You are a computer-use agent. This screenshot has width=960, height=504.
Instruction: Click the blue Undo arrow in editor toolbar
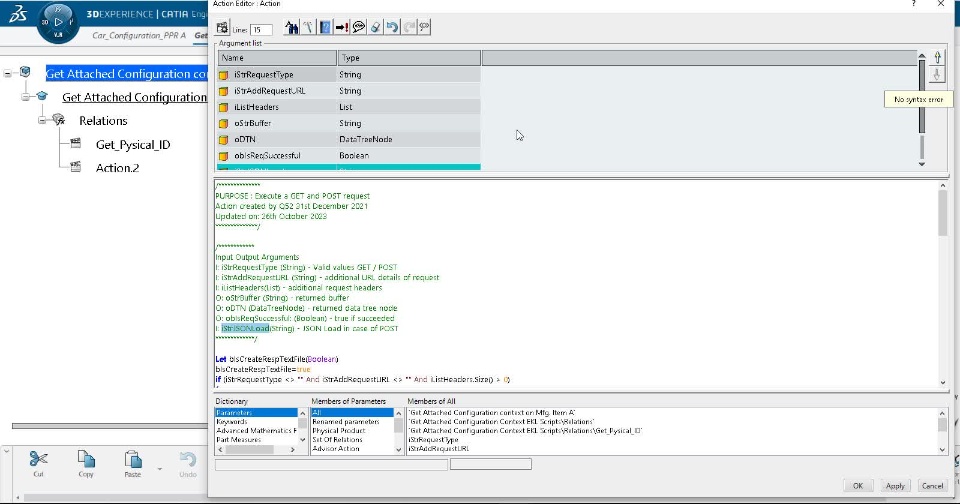pyautogui.click(x=392, y=27)
